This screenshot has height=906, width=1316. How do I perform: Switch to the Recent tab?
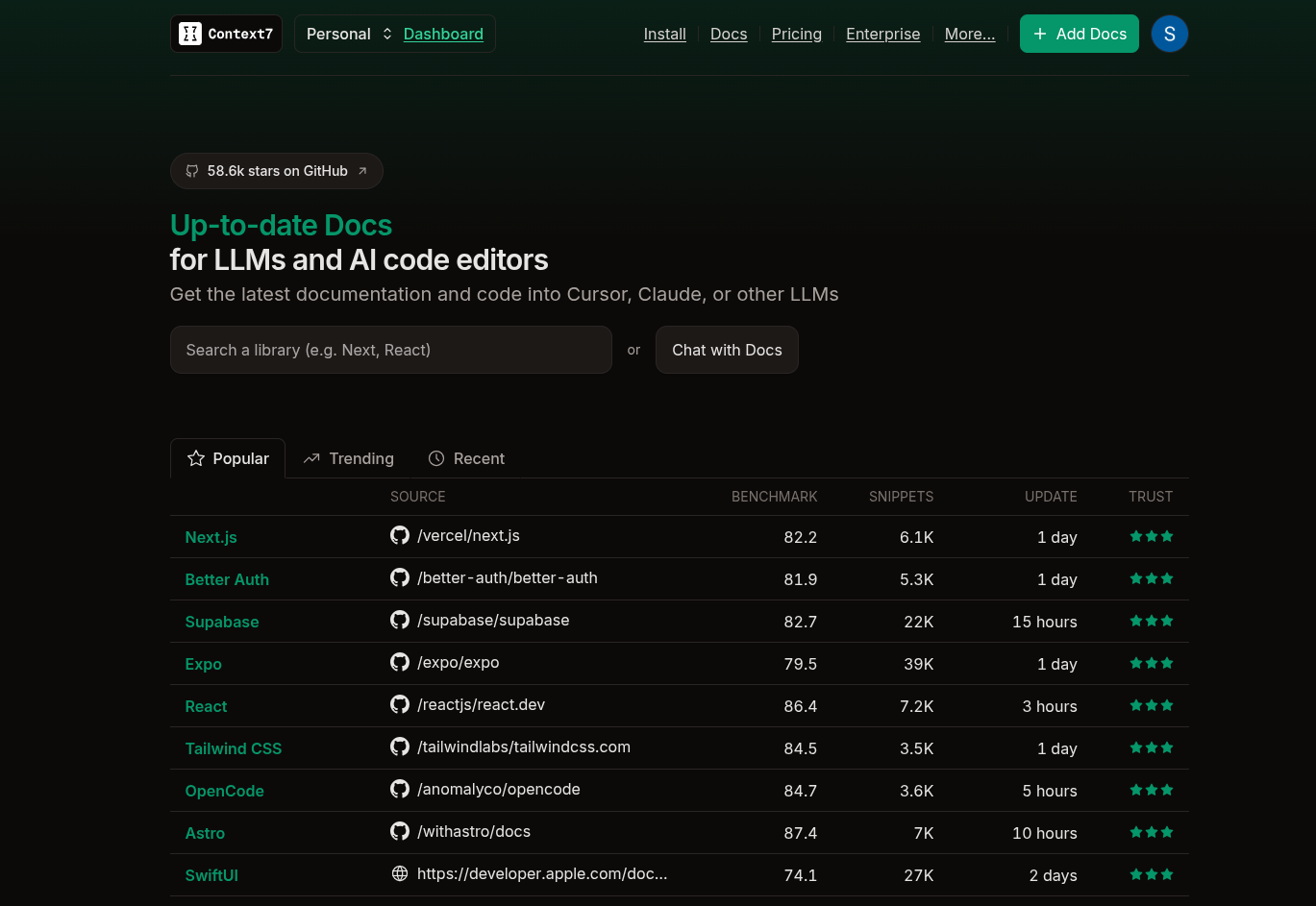click(x=466, y=458)
